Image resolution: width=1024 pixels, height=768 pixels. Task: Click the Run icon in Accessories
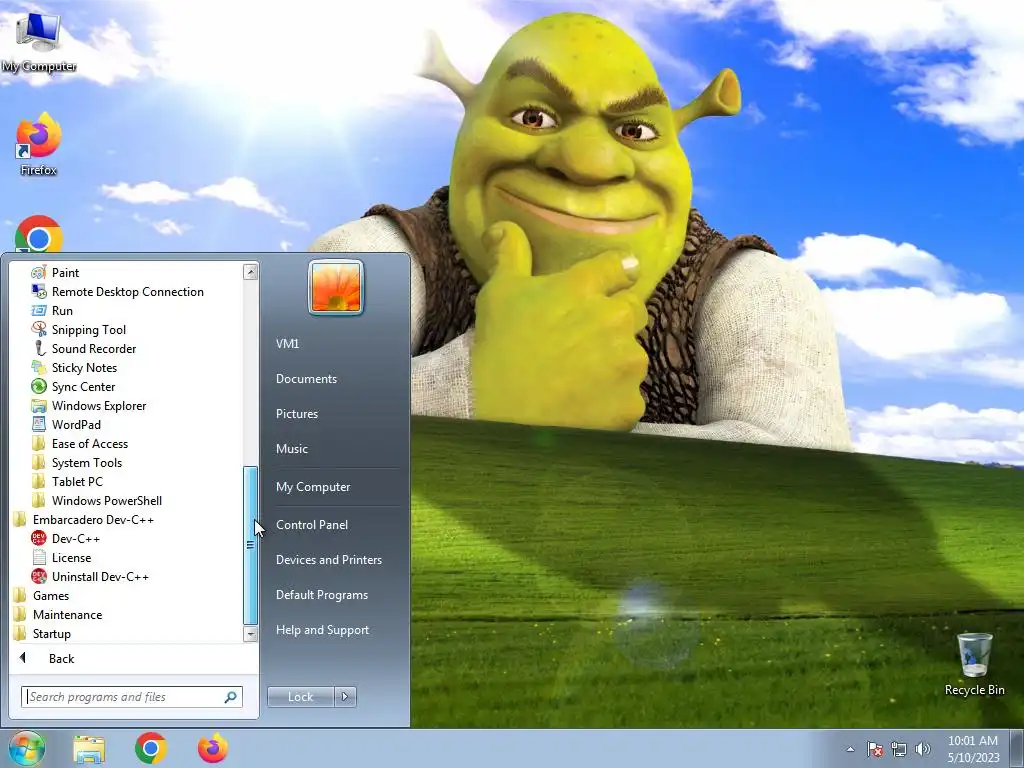[39, 310]
